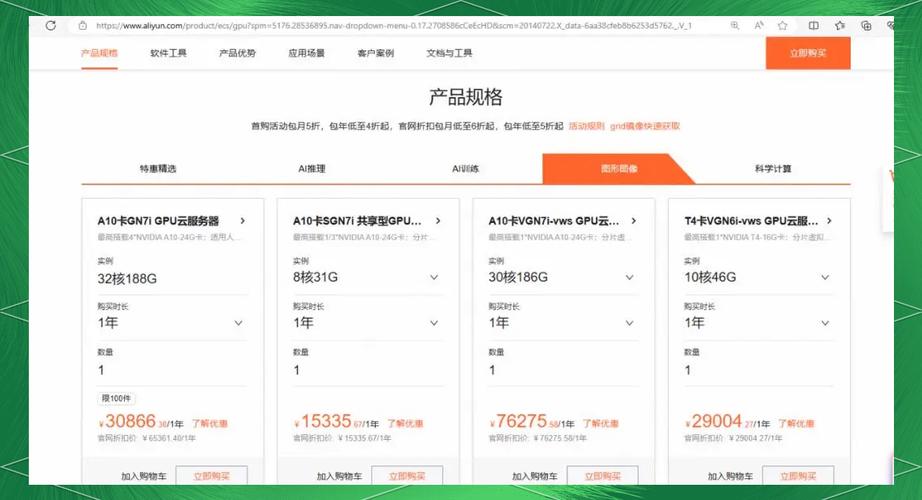Open A10卡SGN7i 共享型GPU card arrow
The image size is (922, 500).
[438, 221]
